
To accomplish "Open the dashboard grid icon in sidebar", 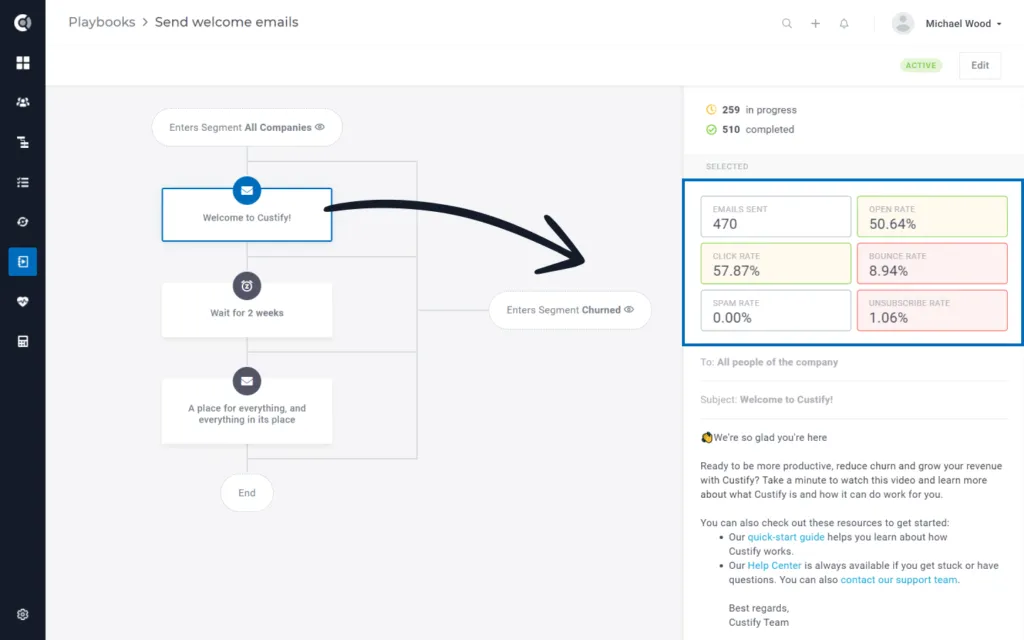I will click(x=23, y=63).
